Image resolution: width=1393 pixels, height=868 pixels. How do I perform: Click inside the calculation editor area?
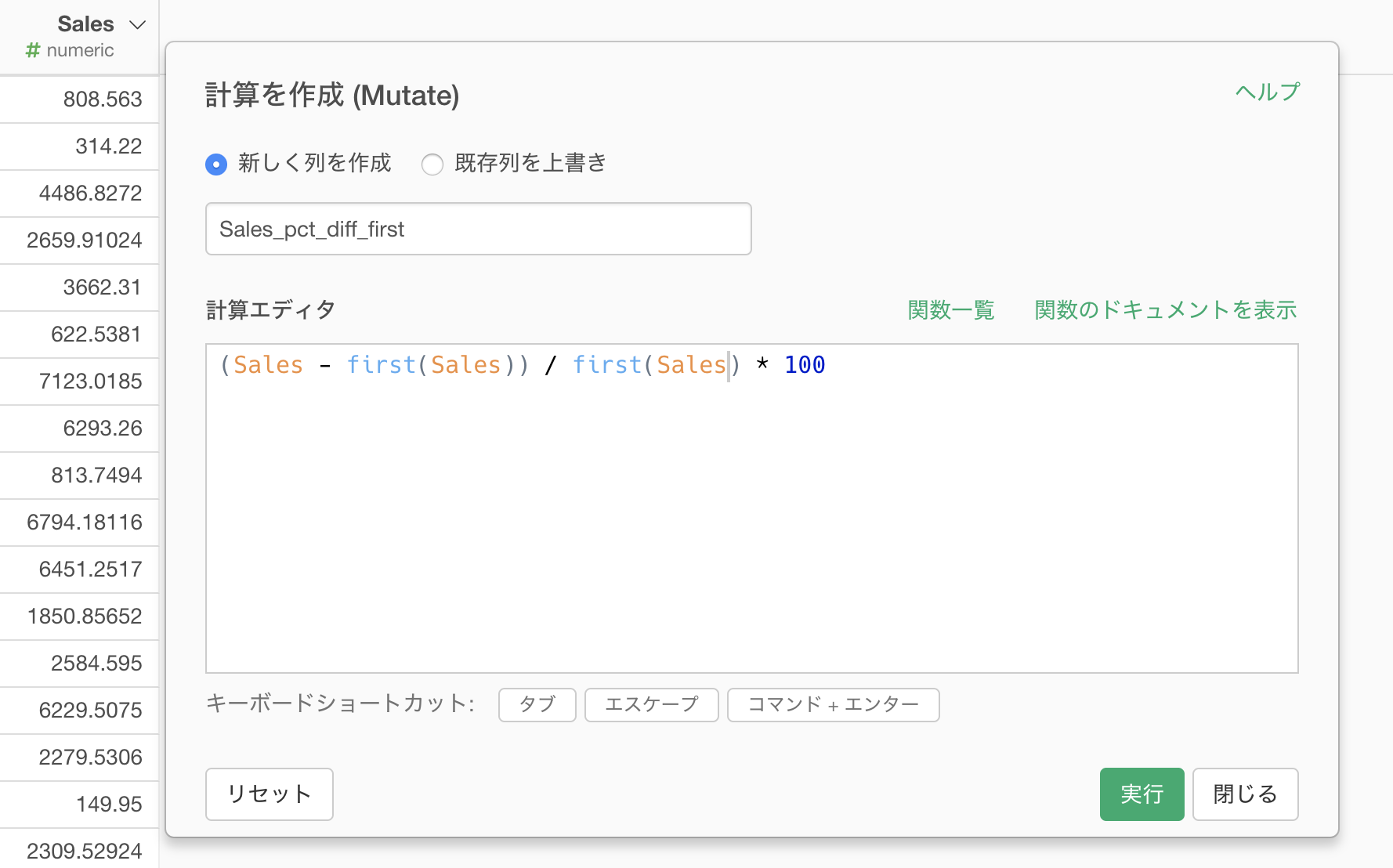pos(752,508)
